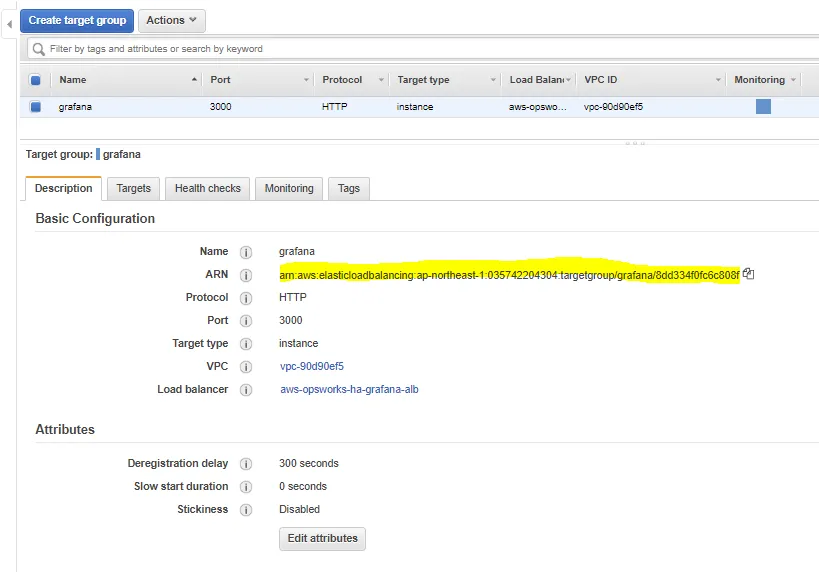Click info icon beside Protocol label
The image size is (819, 572).
point(246,298)
